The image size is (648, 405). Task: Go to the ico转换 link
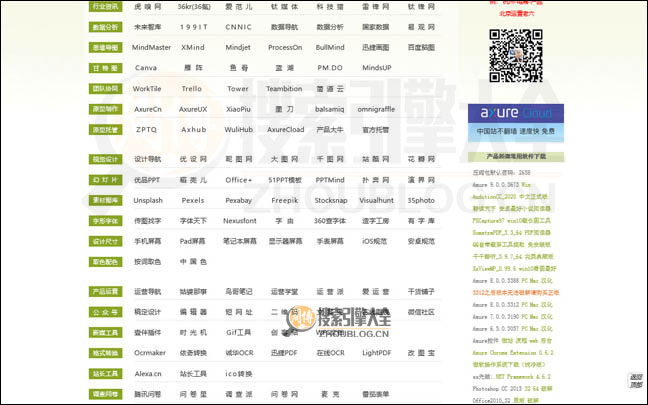pos(238,374)
